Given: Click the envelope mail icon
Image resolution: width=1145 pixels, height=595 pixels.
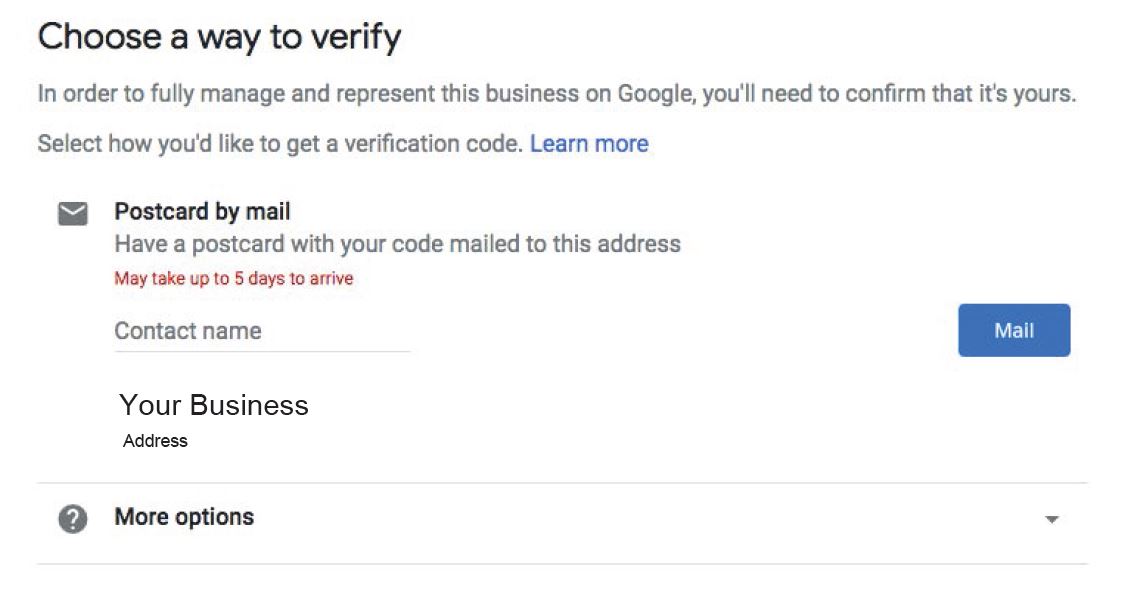Looking at the screenshot, I should [73, 213].
